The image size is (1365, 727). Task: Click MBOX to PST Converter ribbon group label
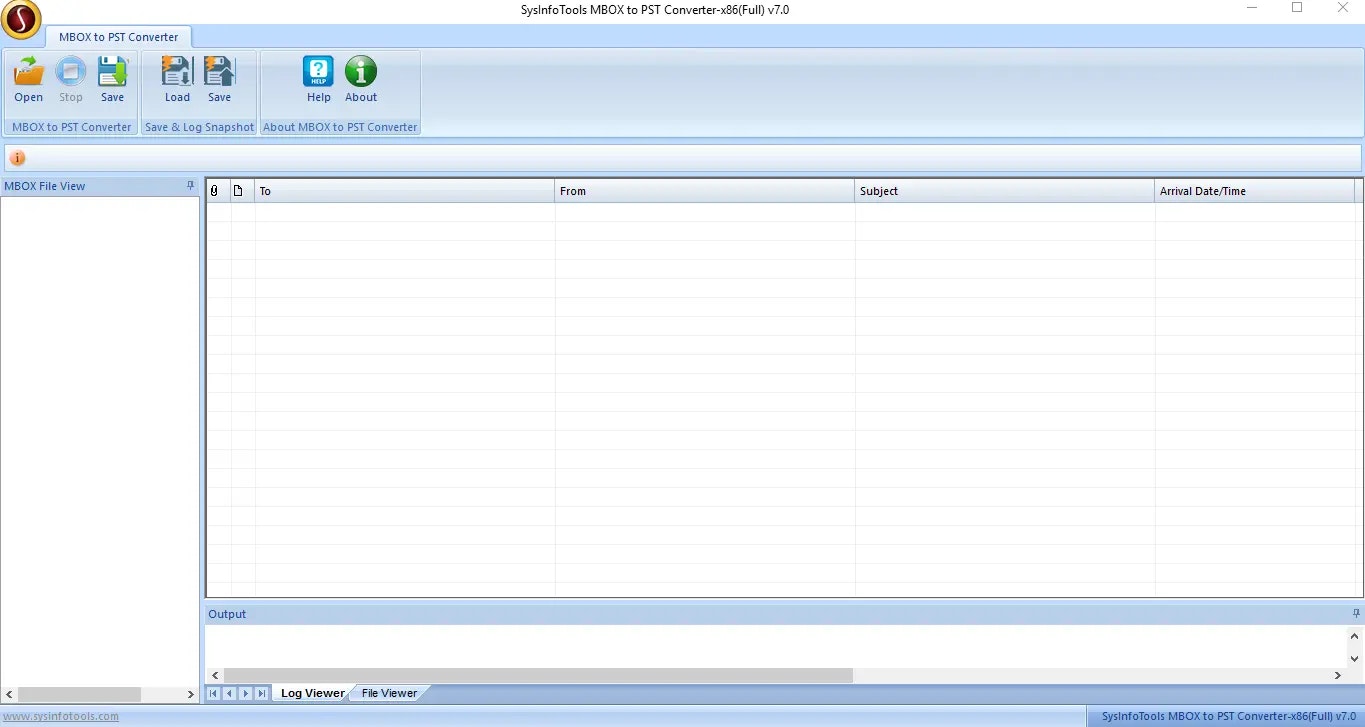[72, 127]
